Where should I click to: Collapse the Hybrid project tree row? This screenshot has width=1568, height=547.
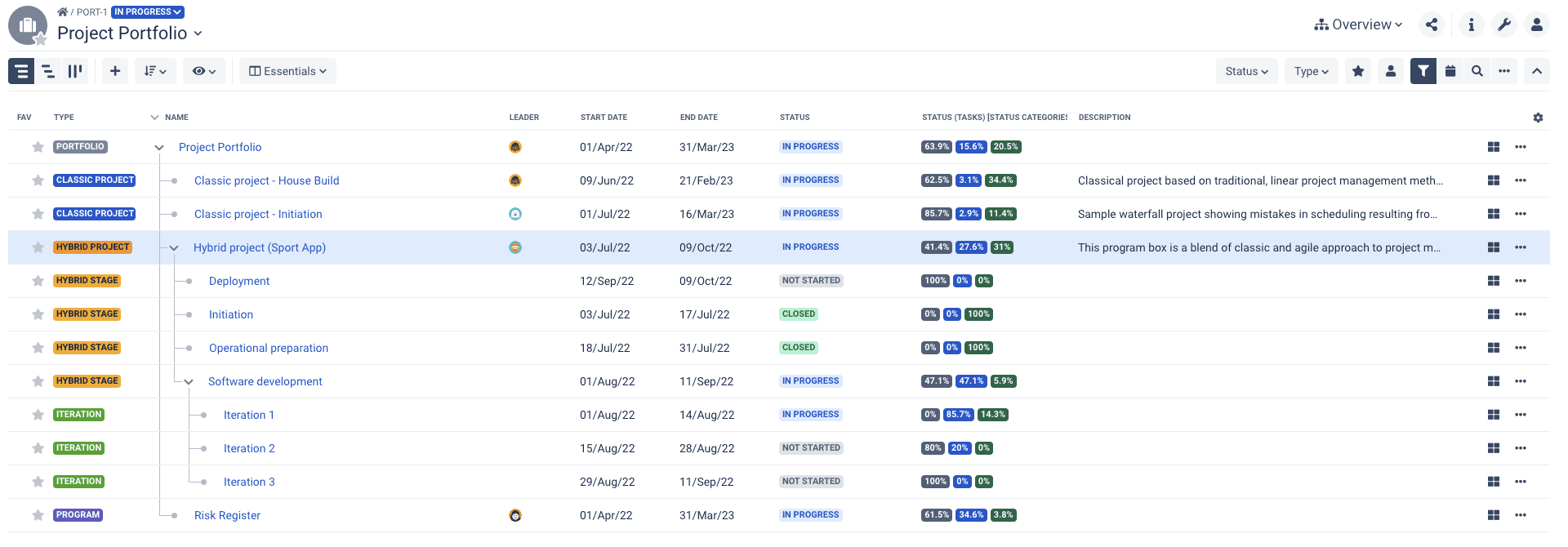click(x=174, y=248)
